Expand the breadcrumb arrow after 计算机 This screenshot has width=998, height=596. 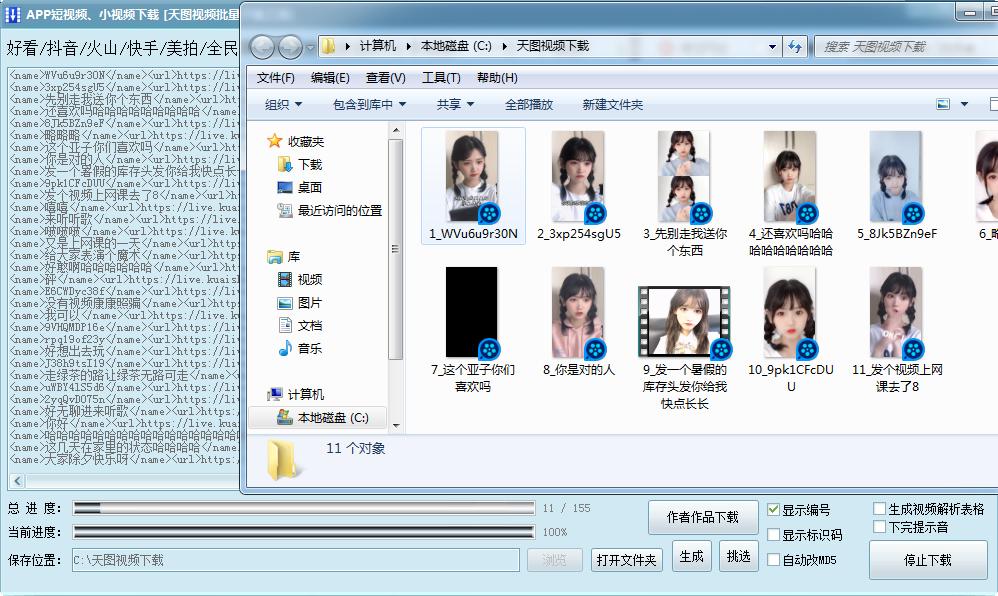tap(408, 46)
